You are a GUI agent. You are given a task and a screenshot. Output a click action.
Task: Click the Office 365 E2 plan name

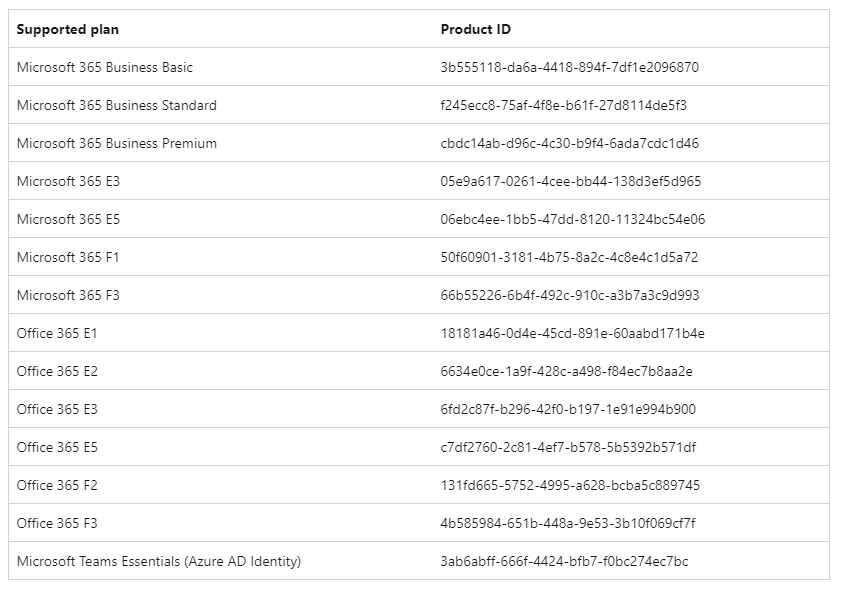(x=57, y=371)
